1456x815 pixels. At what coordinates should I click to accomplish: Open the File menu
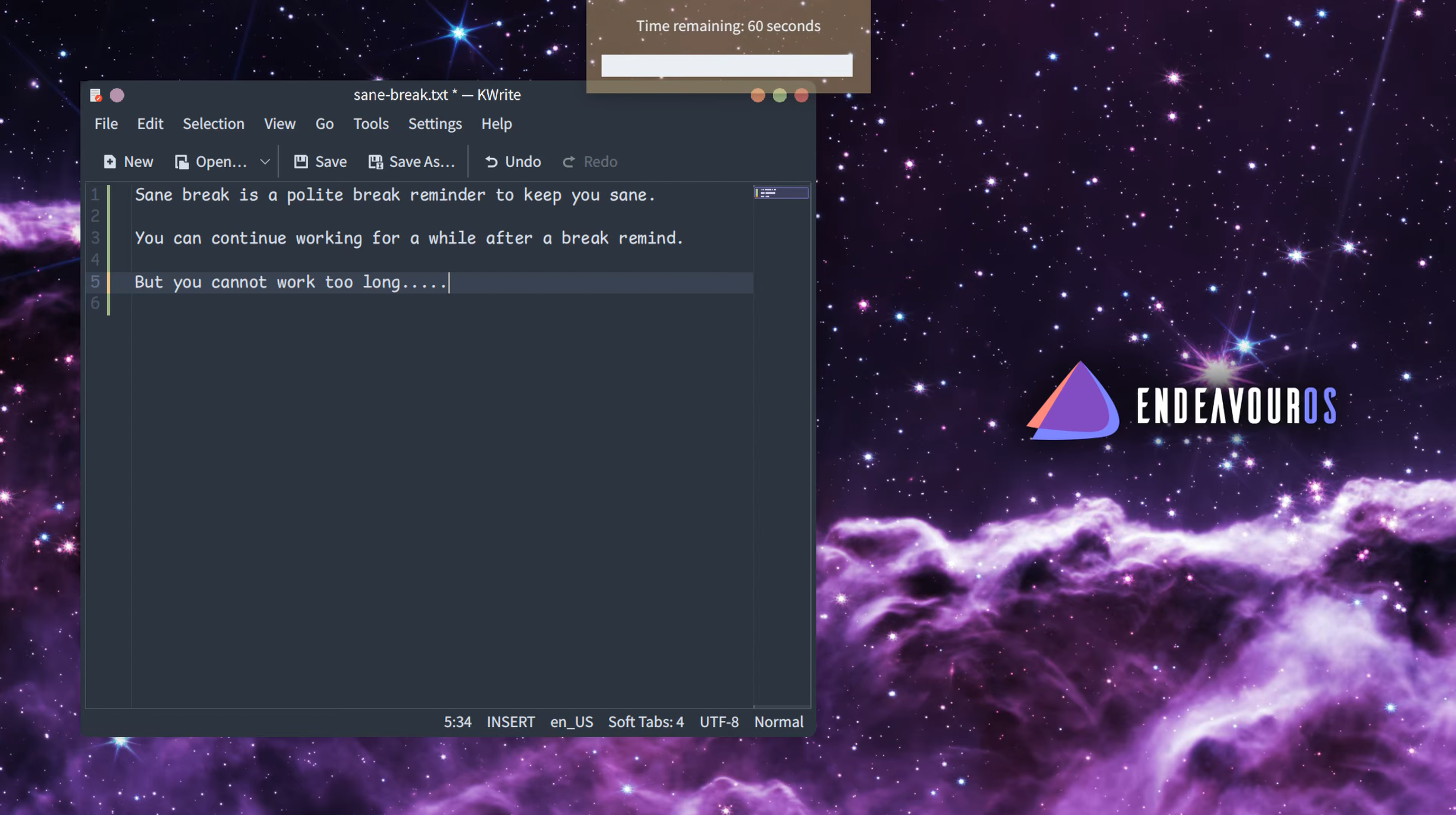tap(106, 124)
